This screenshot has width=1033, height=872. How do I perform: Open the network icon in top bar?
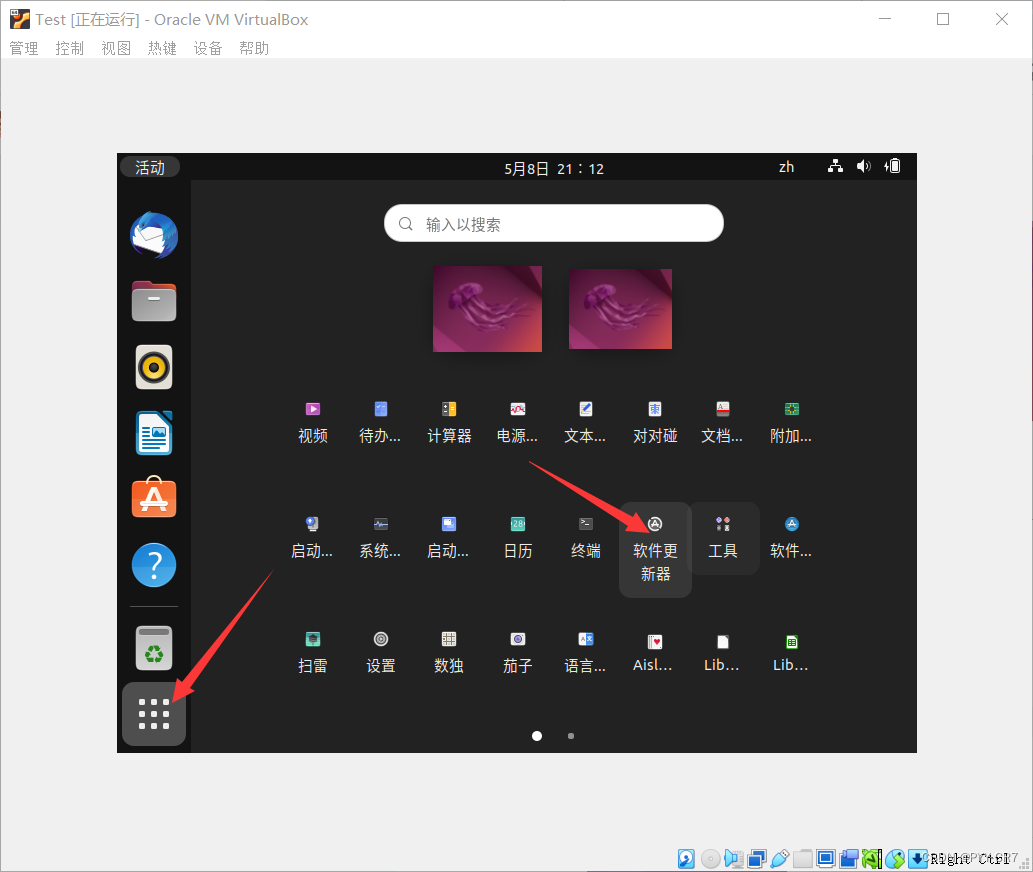835,166
